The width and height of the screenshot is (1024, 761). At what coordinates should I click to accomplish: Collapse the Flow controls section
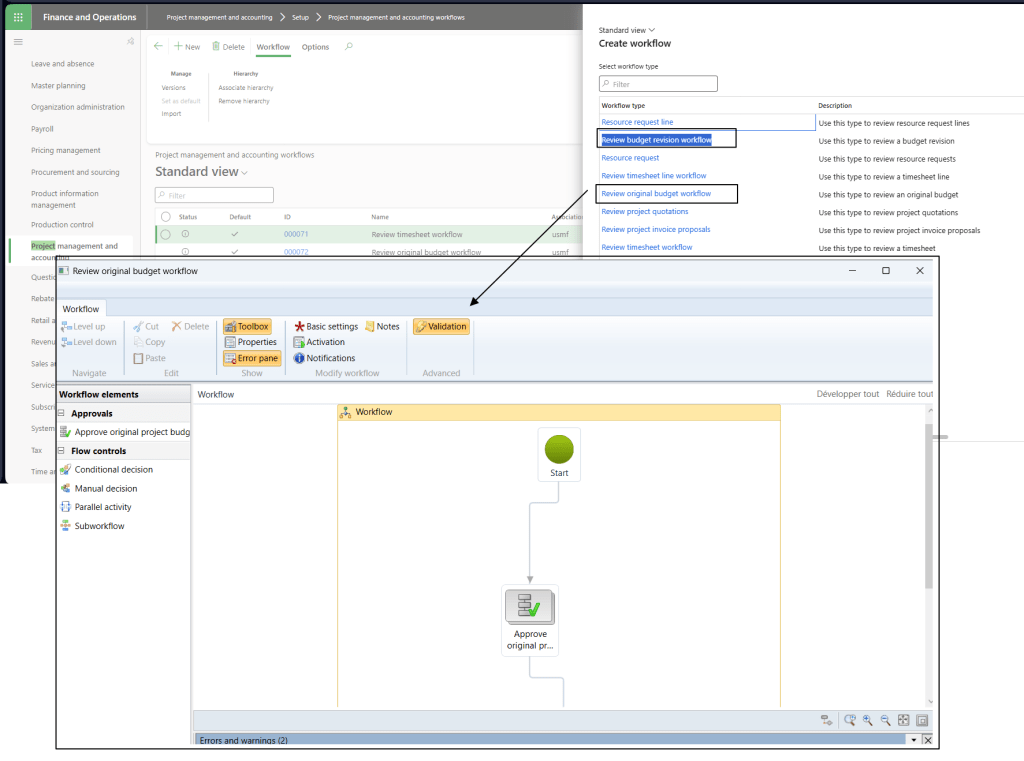point(62,451)
